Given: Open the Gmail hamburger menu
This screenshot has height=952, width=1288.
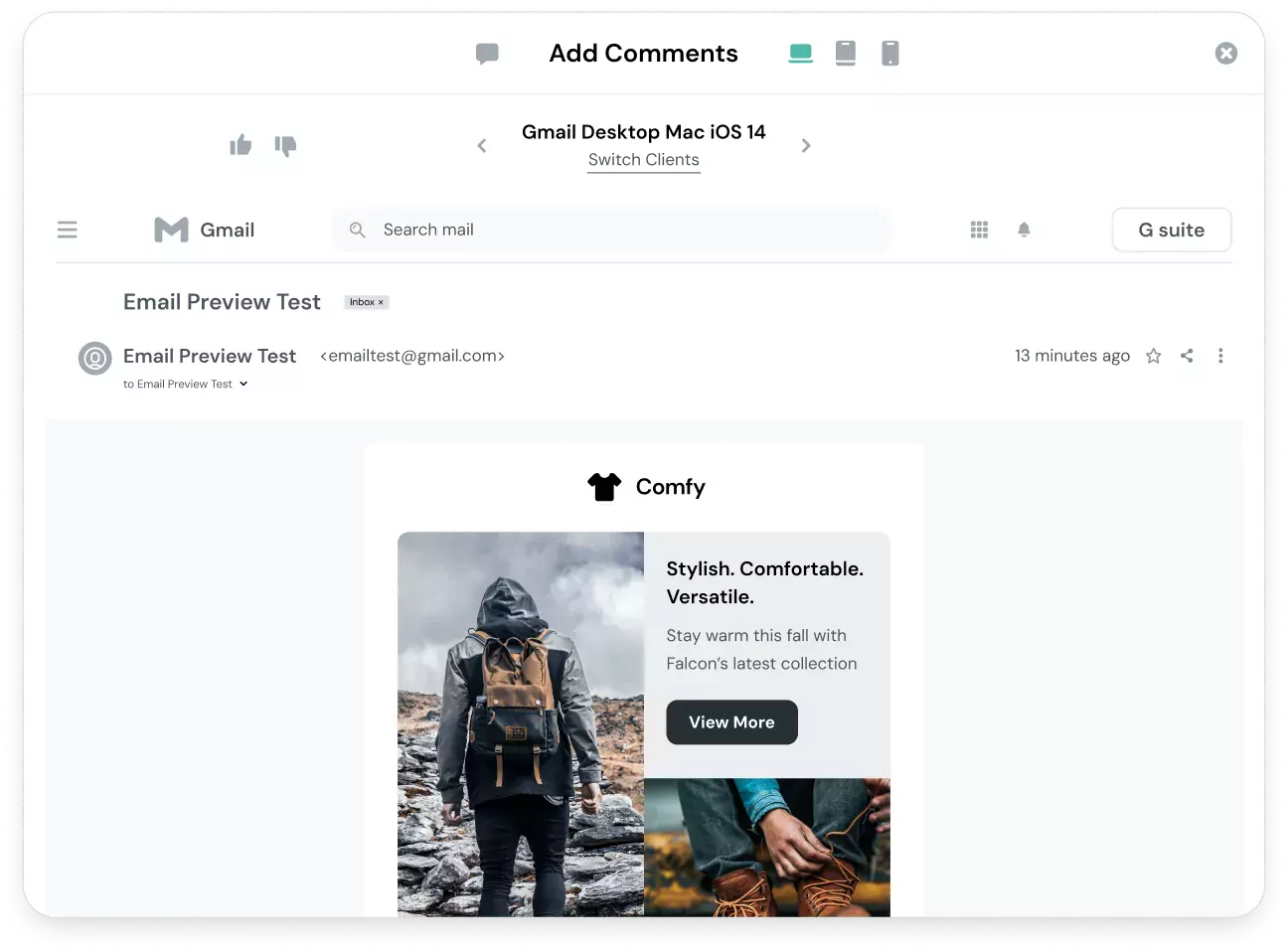Looking at the screenshot, I should click(68, 231).
